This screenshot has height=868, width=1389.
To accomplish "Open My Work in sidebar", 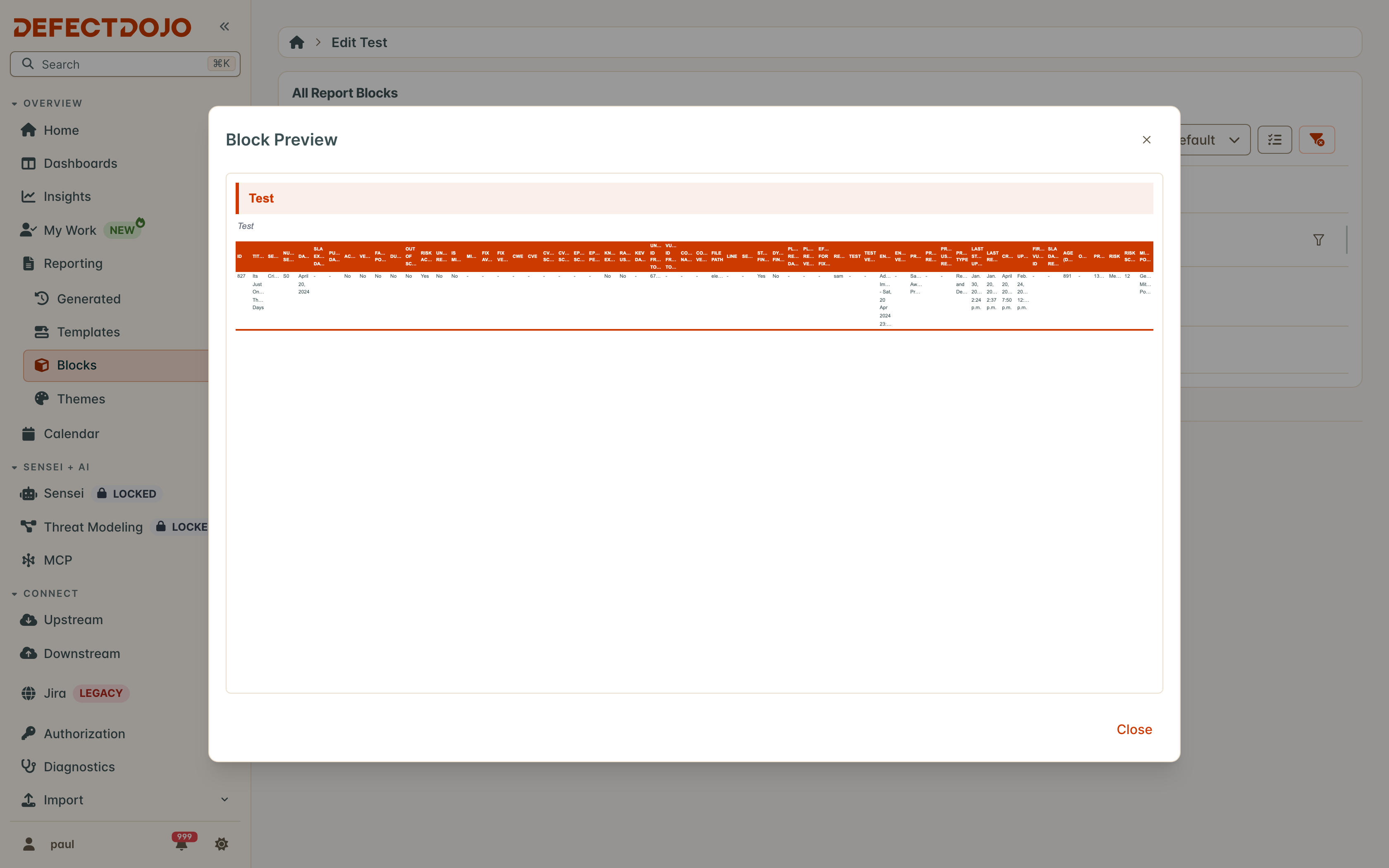I will tap(69, 230).
